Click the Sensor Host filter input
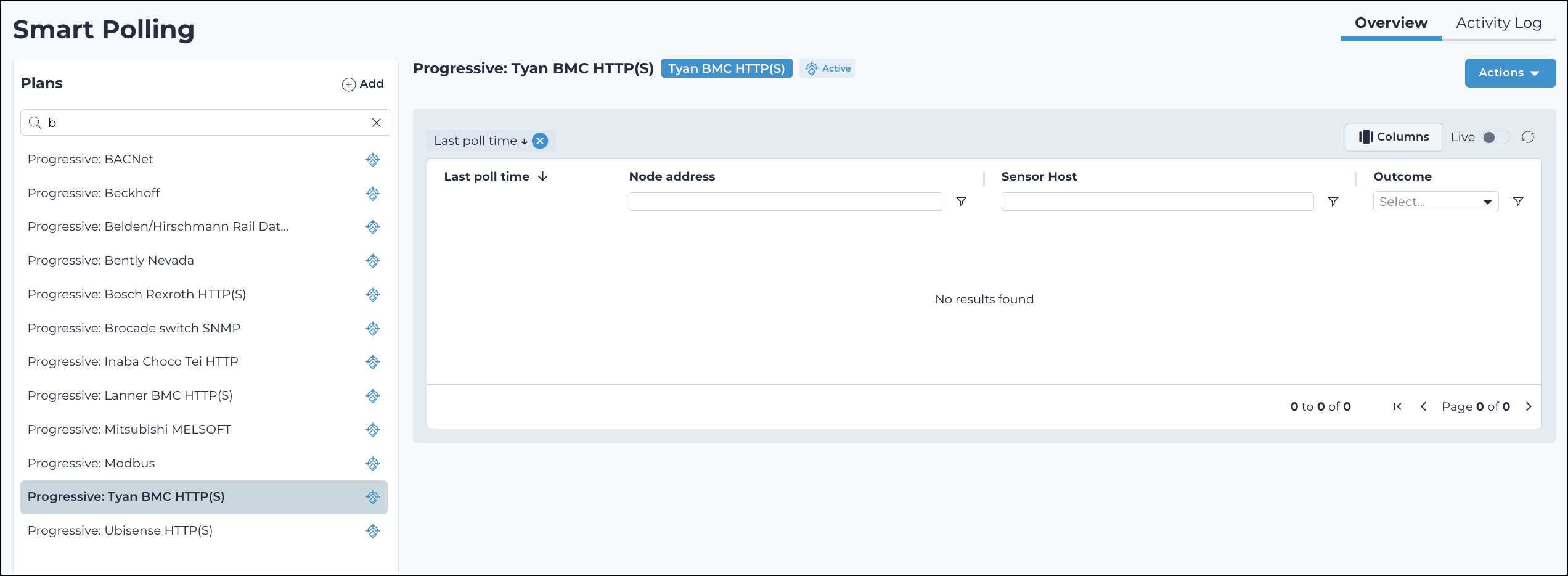 pyautogui.click(x=1158, y=202)
